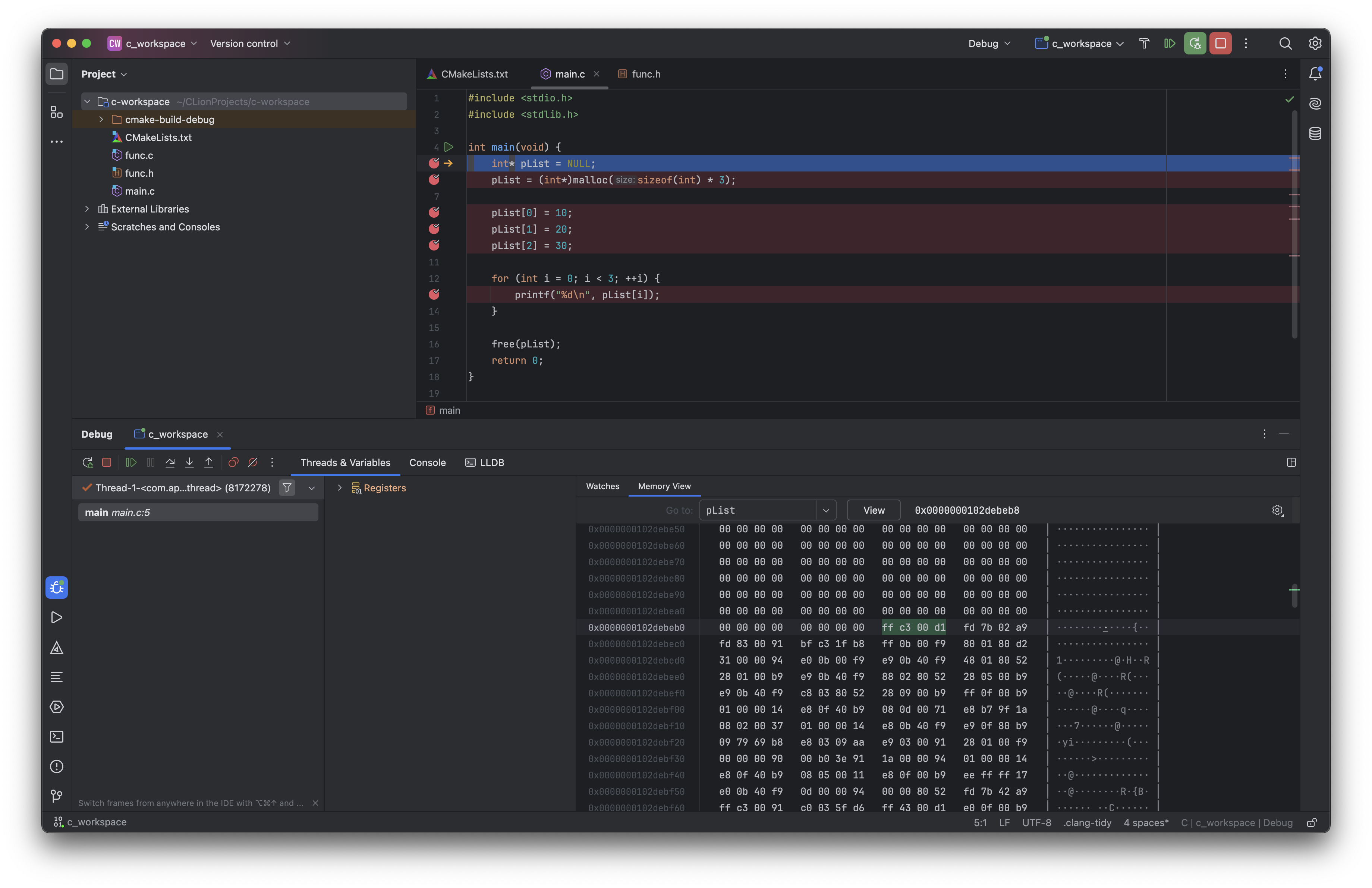Expand the Registers tree item
Viewport: 1372px width, 888px height.
click(x=339, y=488)
